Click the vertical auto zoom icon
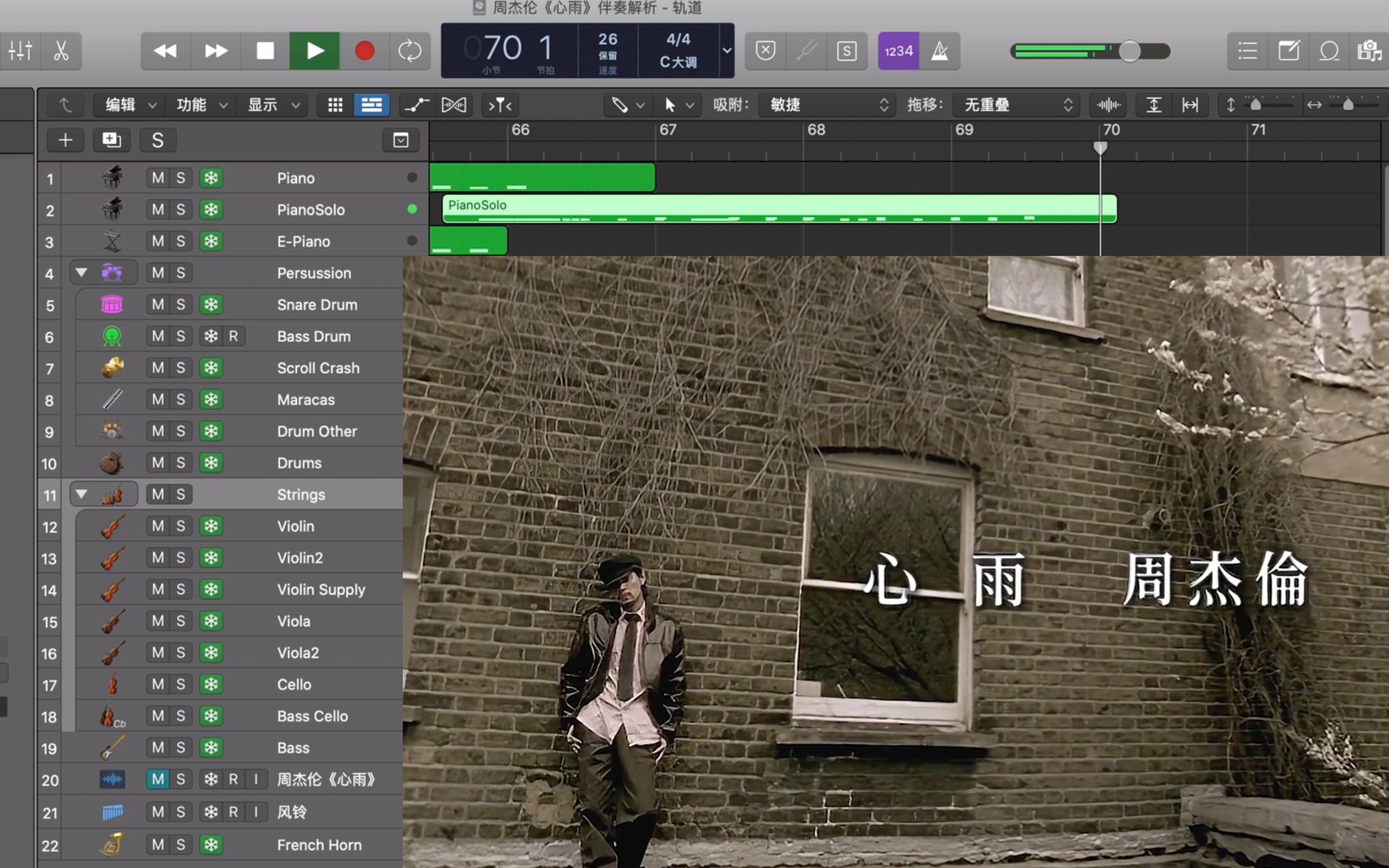The height and width of the screenshot is (868, 1389). click(1154, 105)
